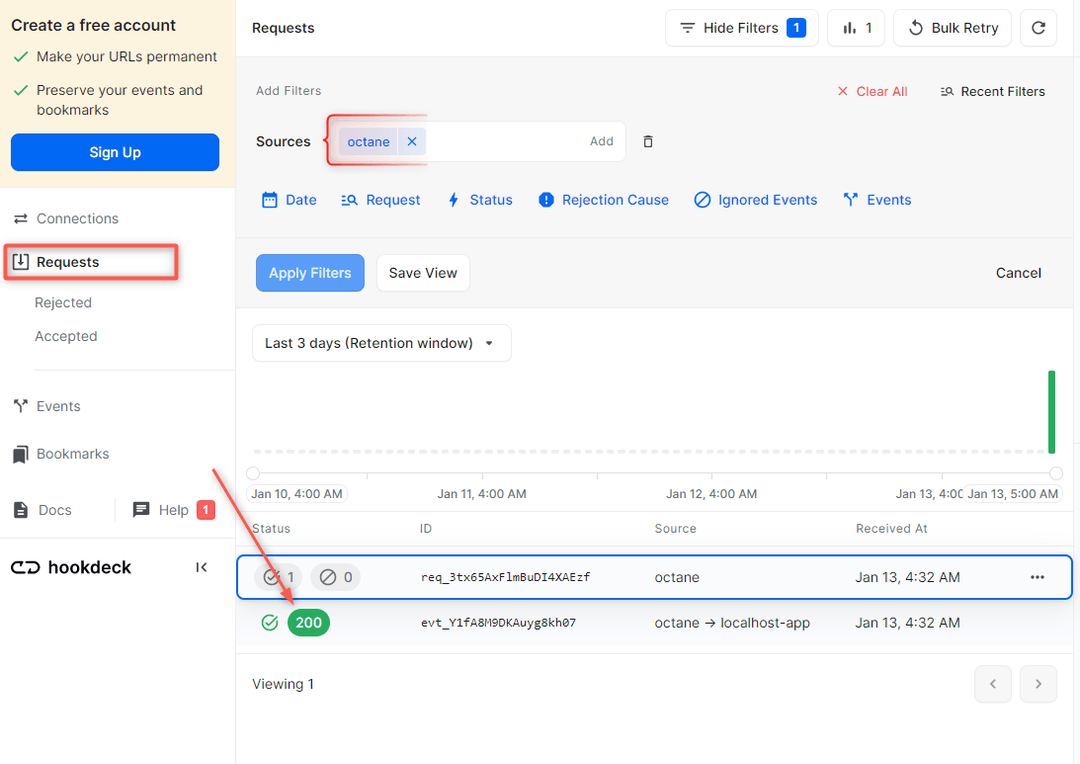Go to next page of results
1080x764 pixels.
[1038, 684]
